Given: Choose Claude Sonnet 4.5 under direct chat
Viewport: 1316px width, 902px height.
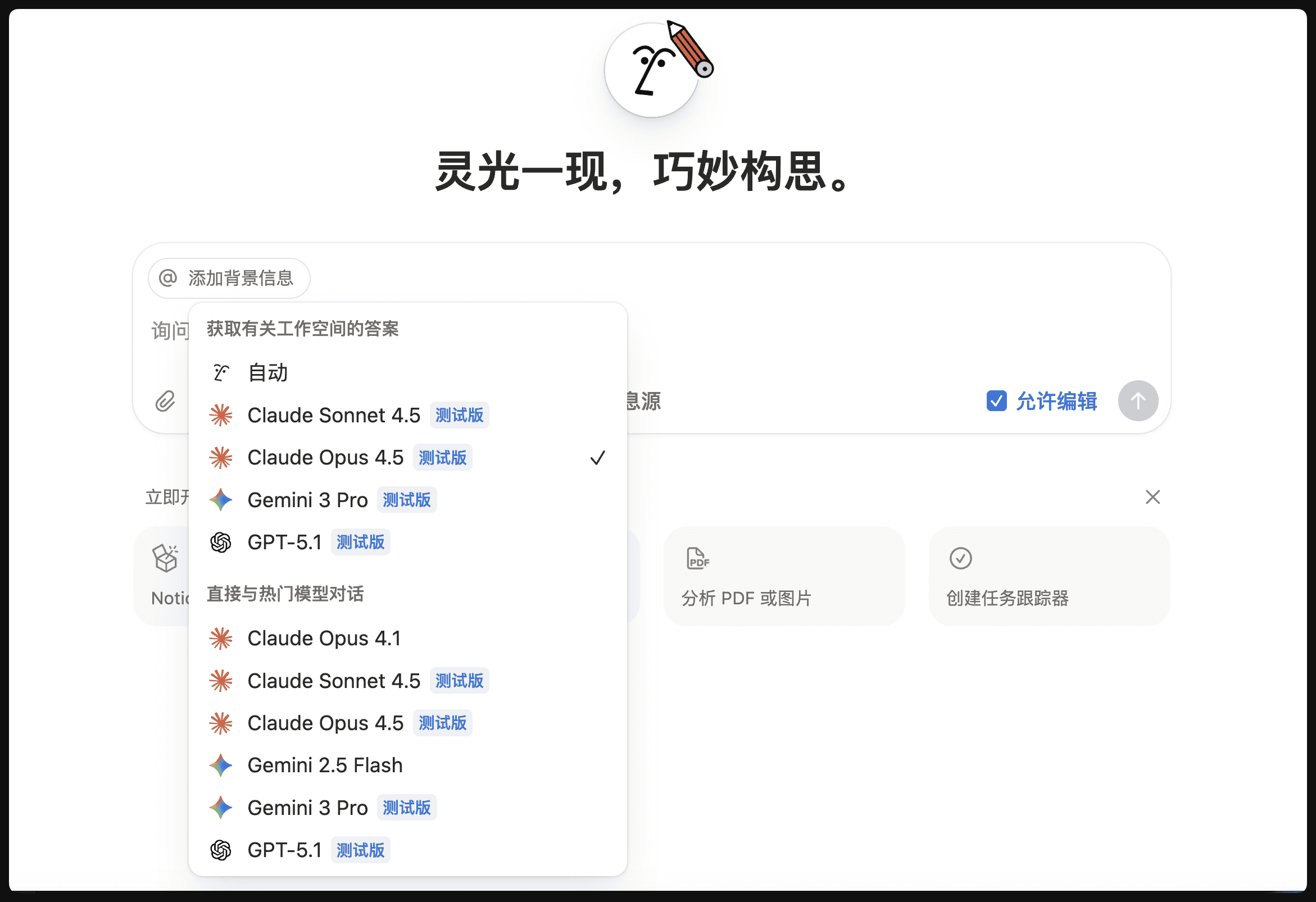Looking at the screenshot, I should click(x=408, y=680).
